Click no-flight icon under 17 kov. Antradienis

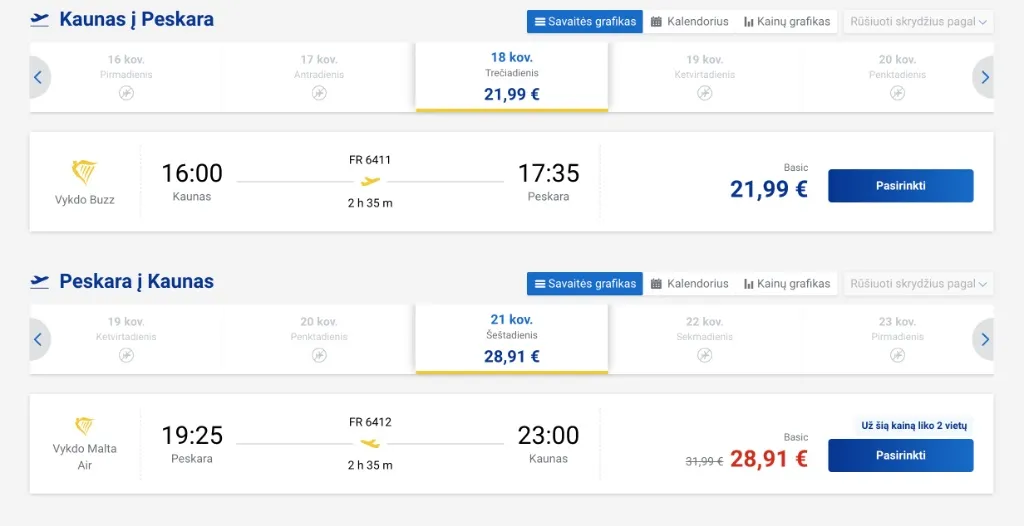click(x=319, y=93)
